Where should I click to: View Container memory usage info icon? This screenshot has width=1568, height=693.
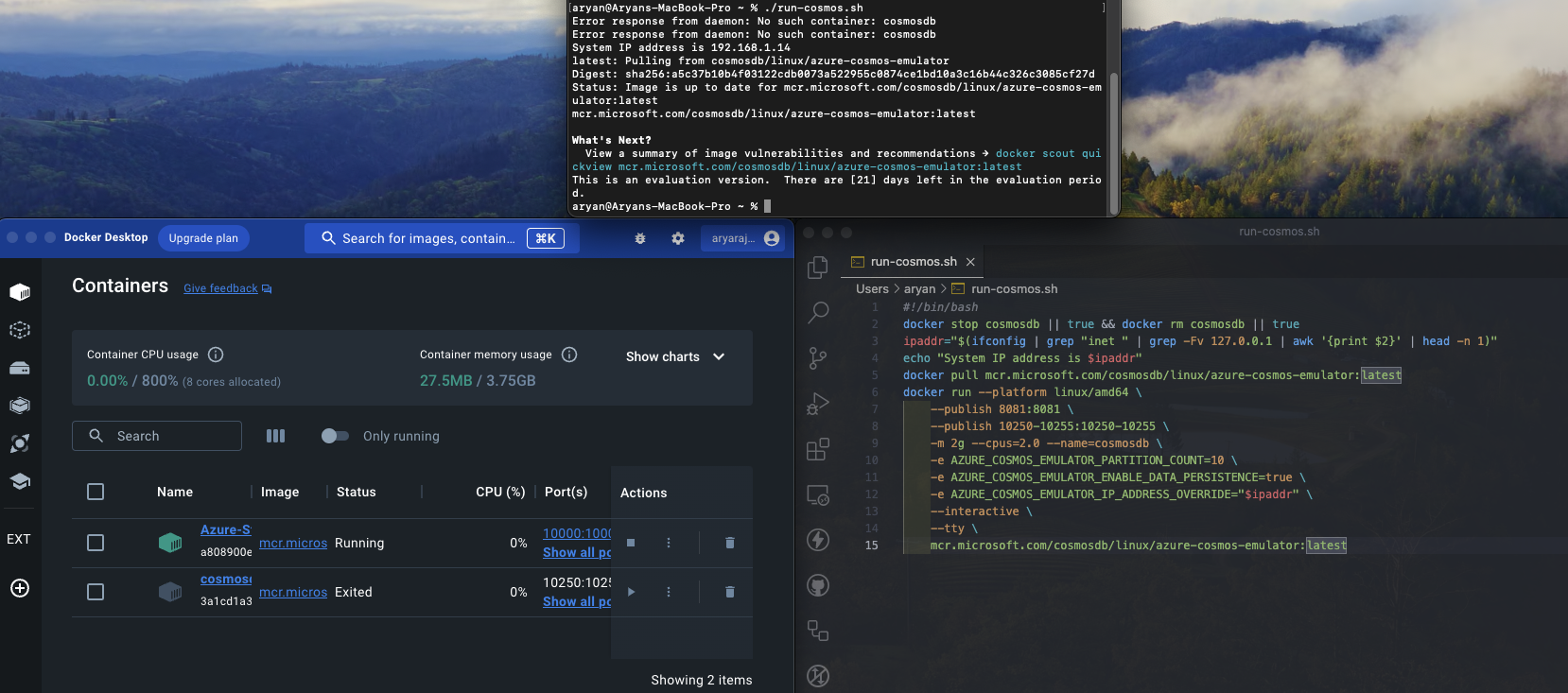point(569,355)
